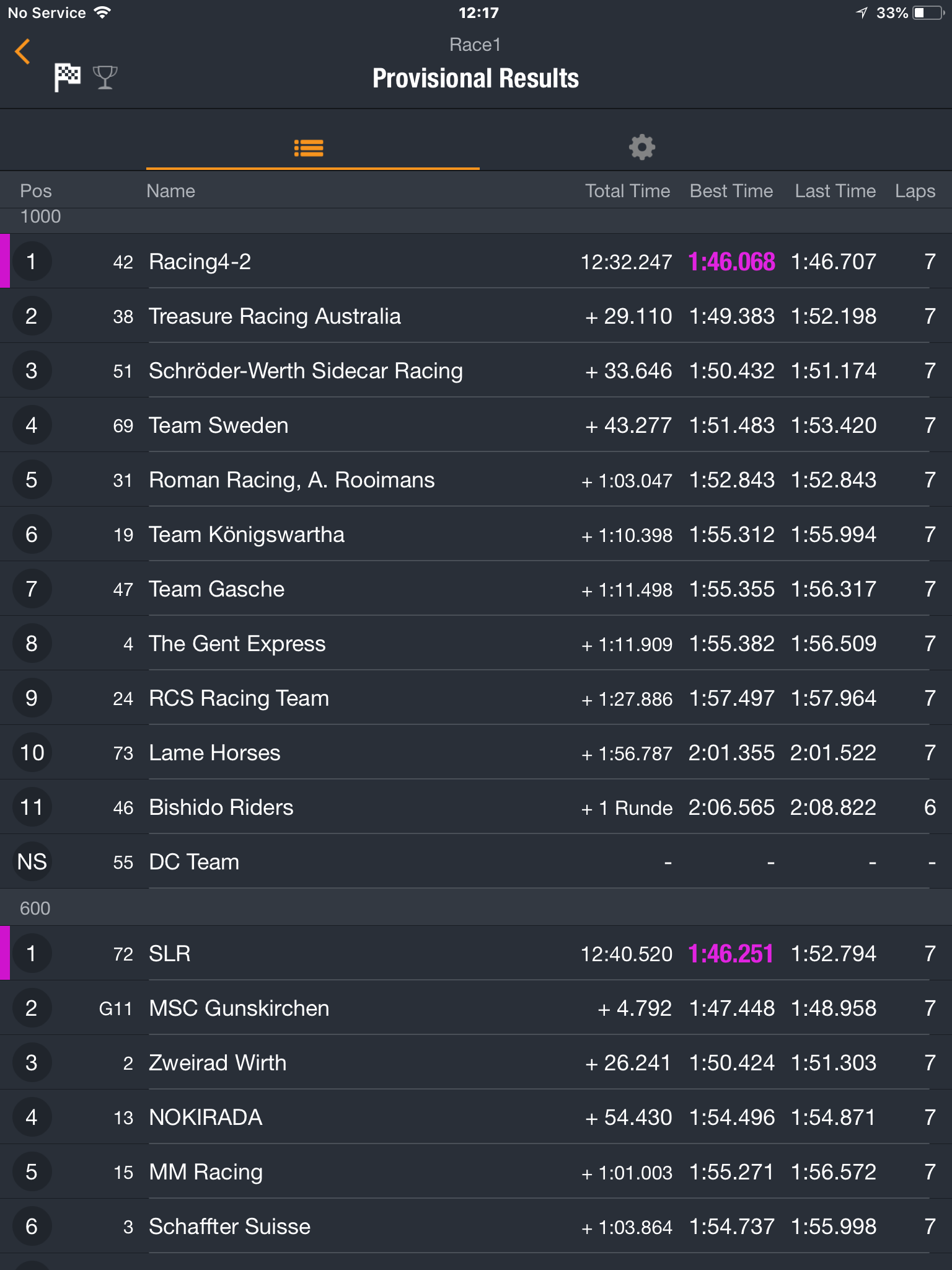Tap the location arrow status icon
Screen dimensions: 952x1270
pos(862,12)
